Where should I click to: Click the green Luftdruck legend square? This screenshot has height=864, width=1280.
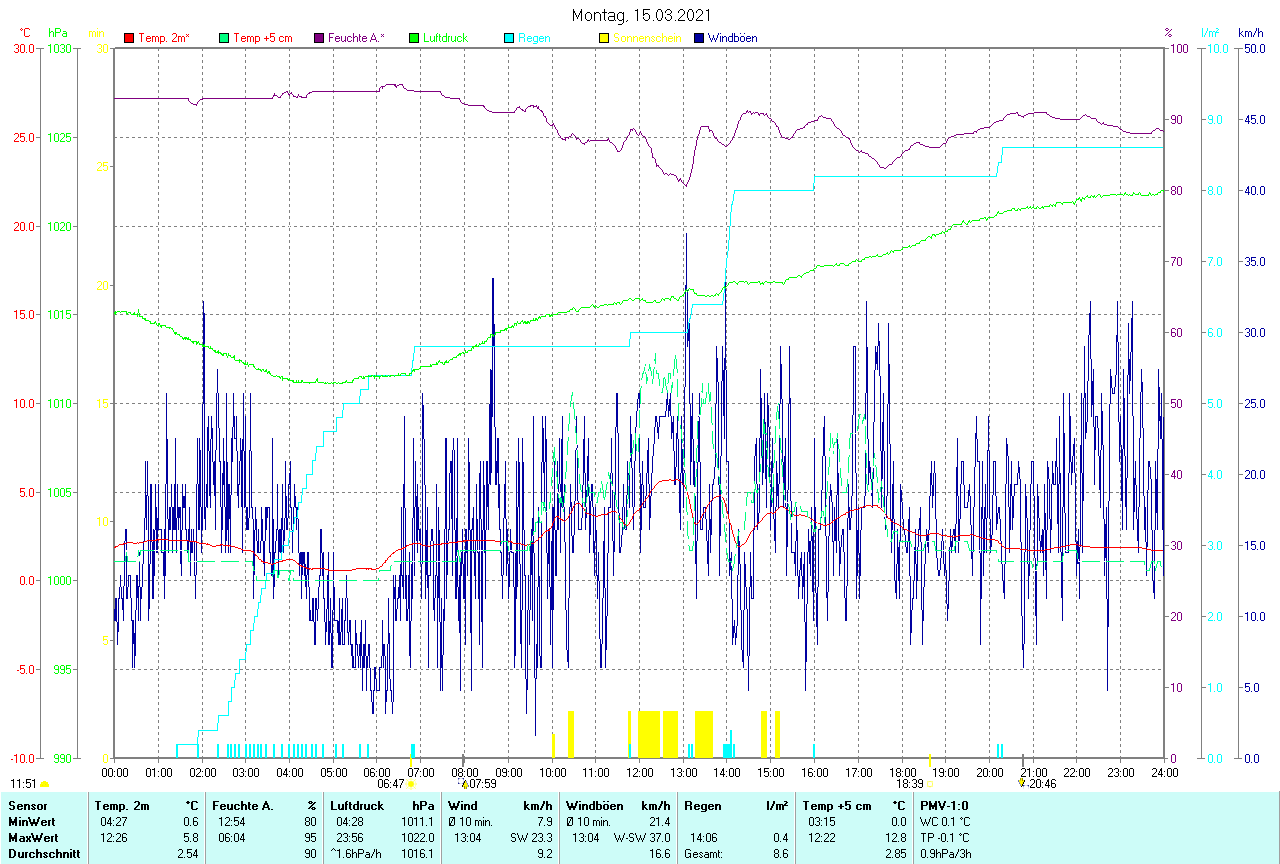click(x=414, y=38)
